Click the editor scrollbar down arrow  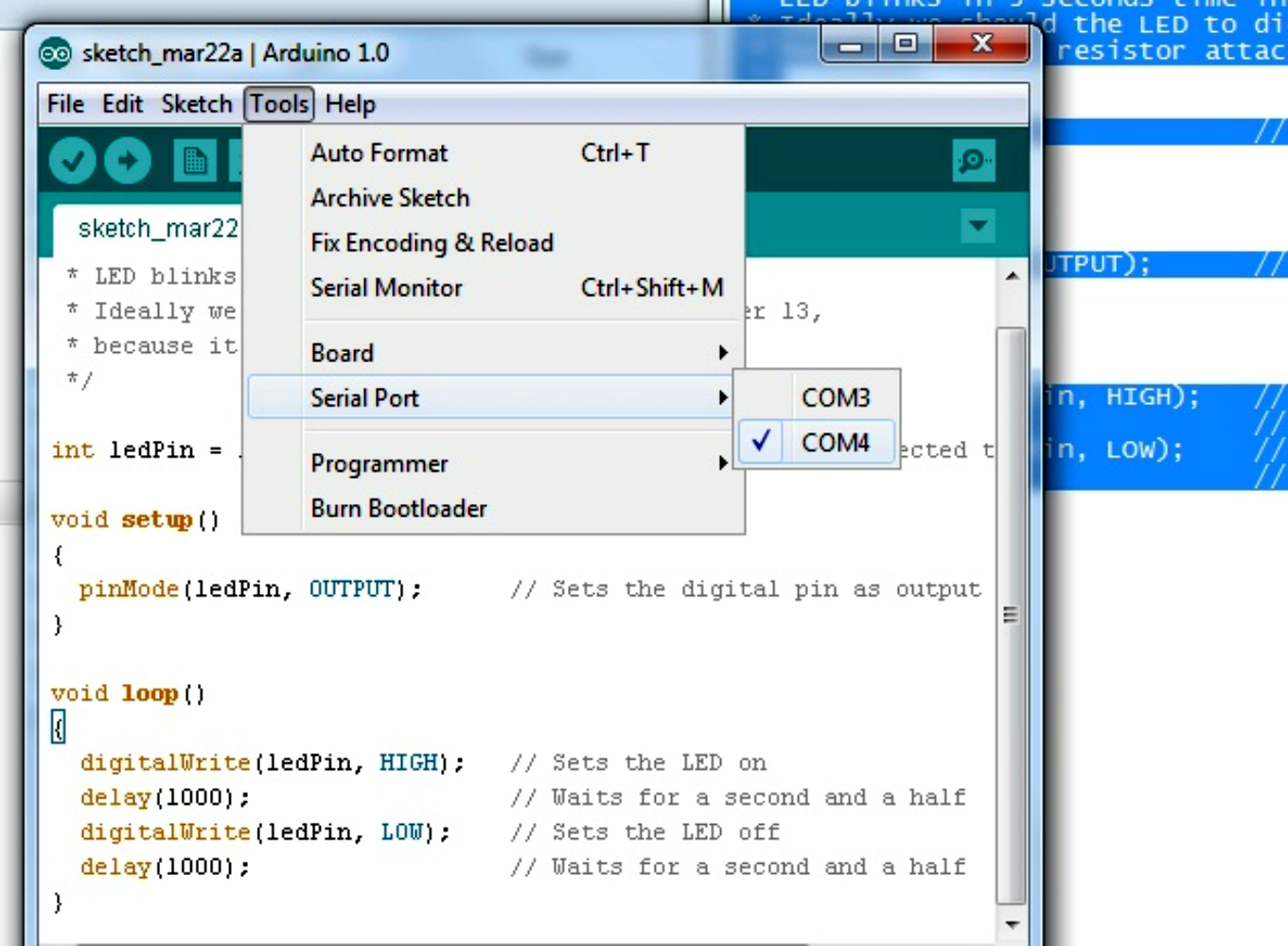[1012, 924]
